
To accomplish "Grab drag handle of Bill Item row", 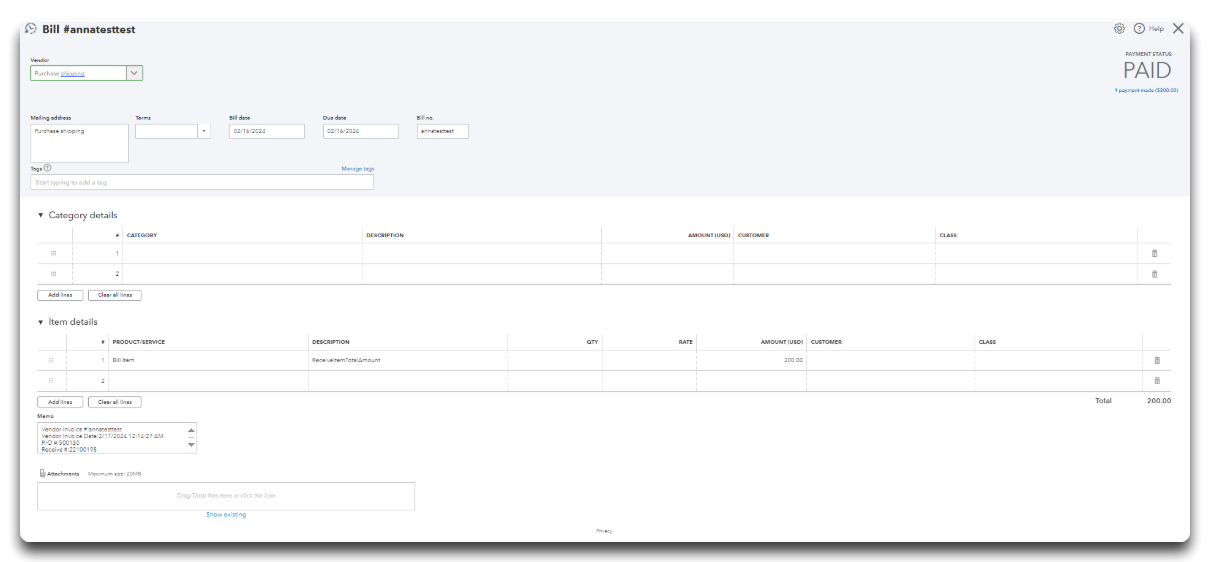I will tap(51, 360).
